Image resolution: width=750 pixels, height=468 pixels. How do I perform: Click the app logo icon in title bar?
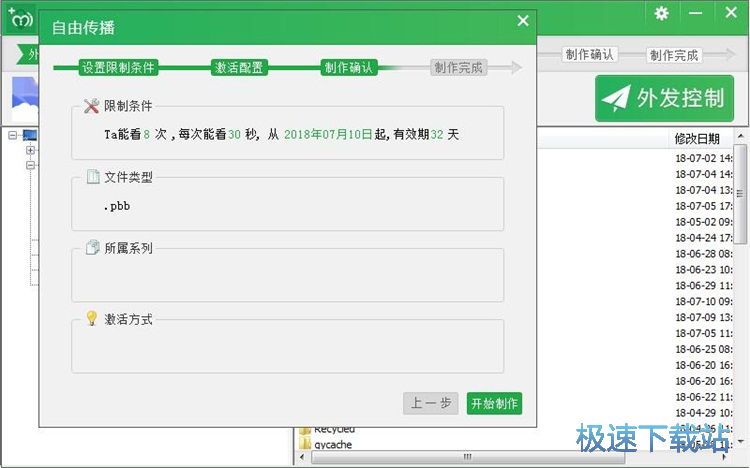point(21,18)
